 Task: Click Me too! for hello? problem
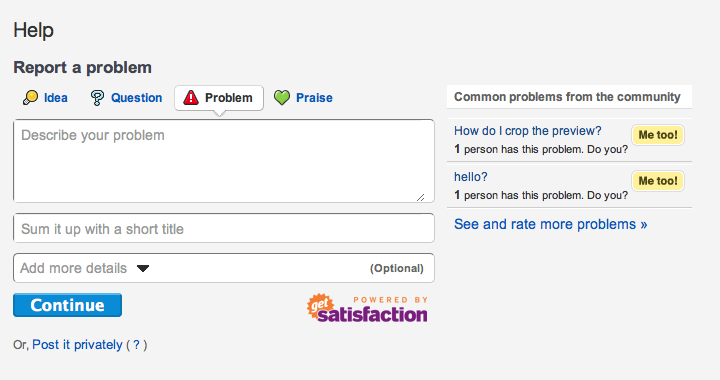pyautogui.click(x=658, y=181)
